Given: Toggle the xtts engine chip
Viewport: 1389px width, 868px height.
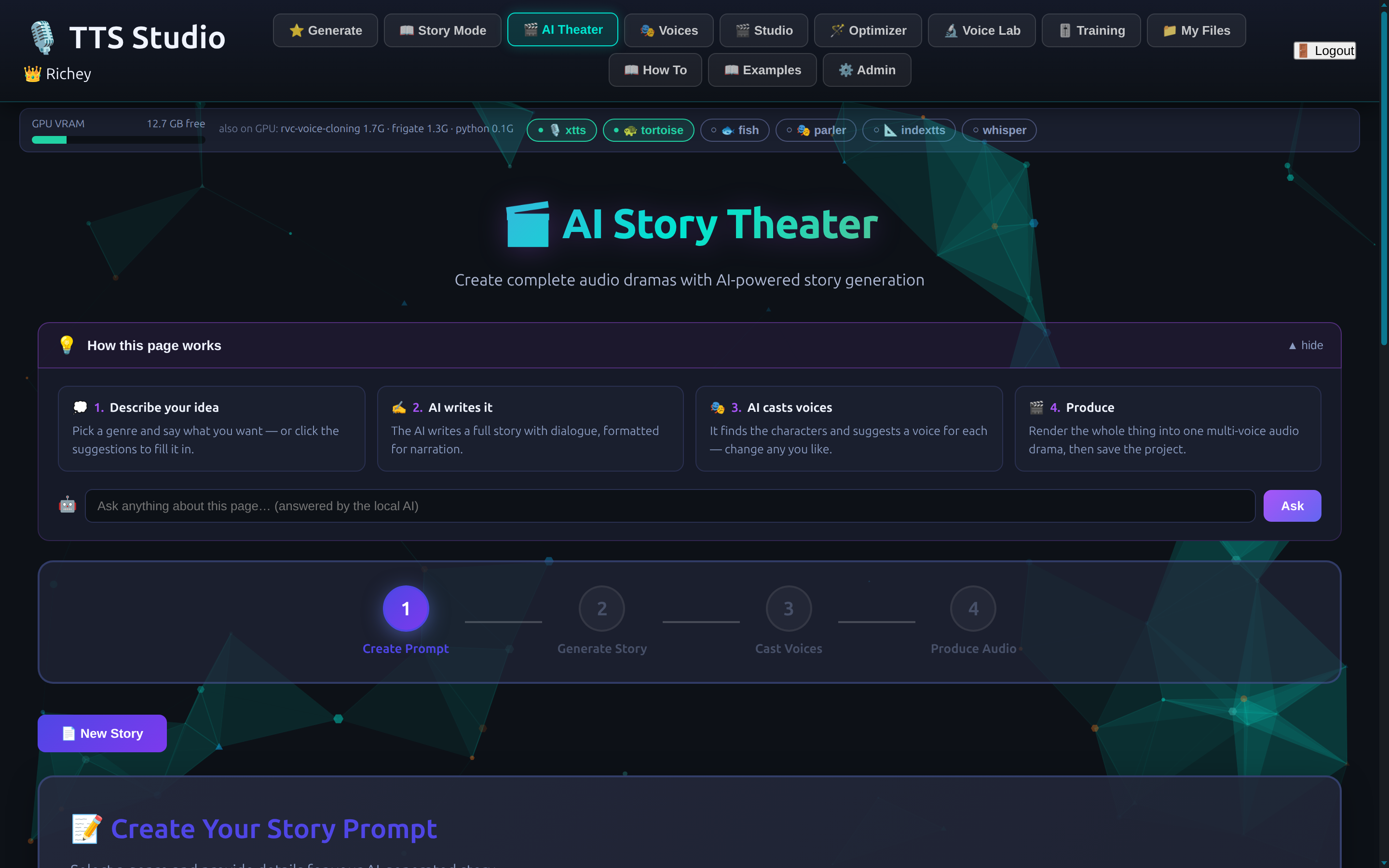Looking at the screenshot, I should 561,130.
